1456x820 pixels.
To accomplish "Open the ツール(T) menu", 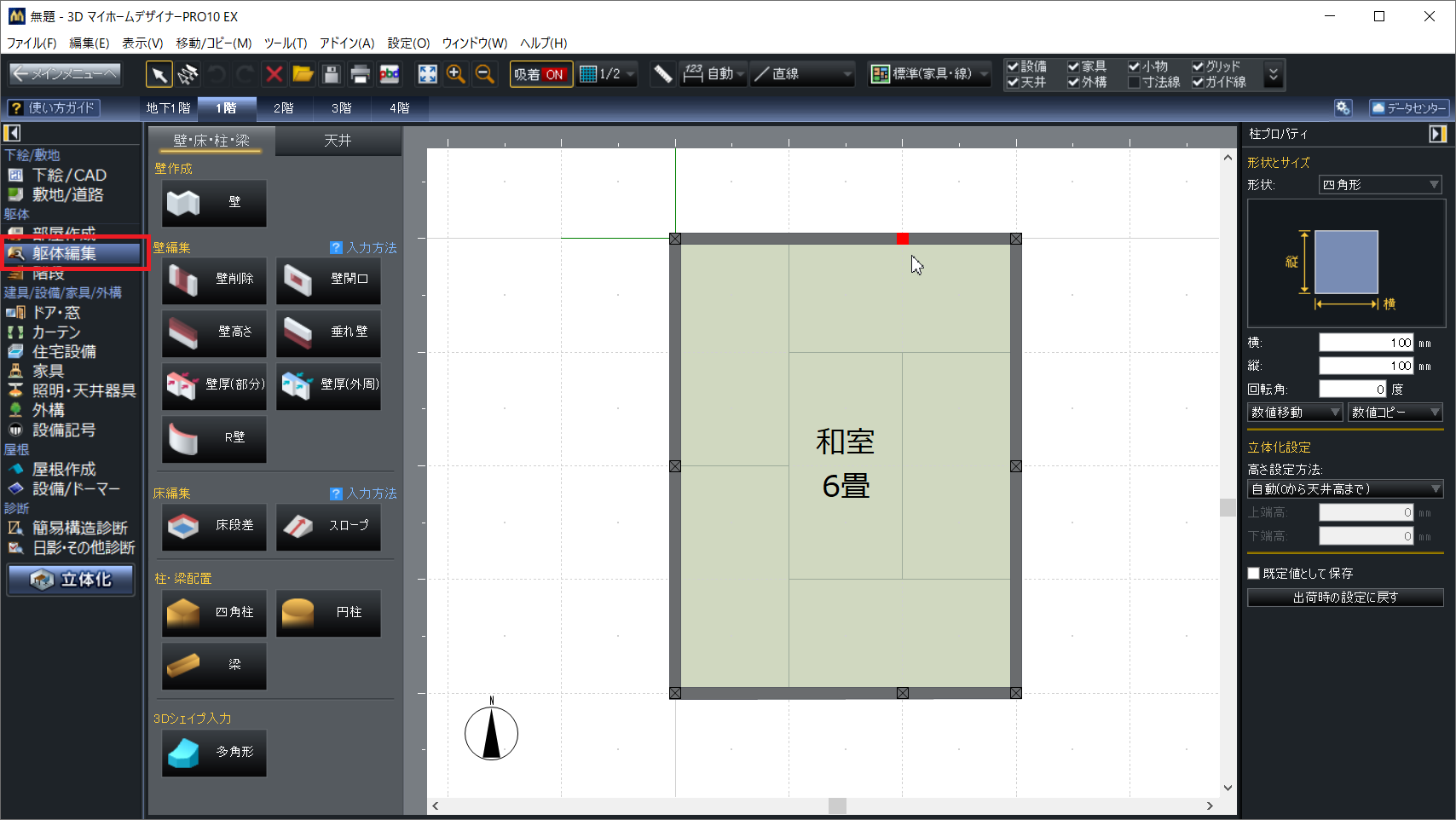I will click(285, 43).
